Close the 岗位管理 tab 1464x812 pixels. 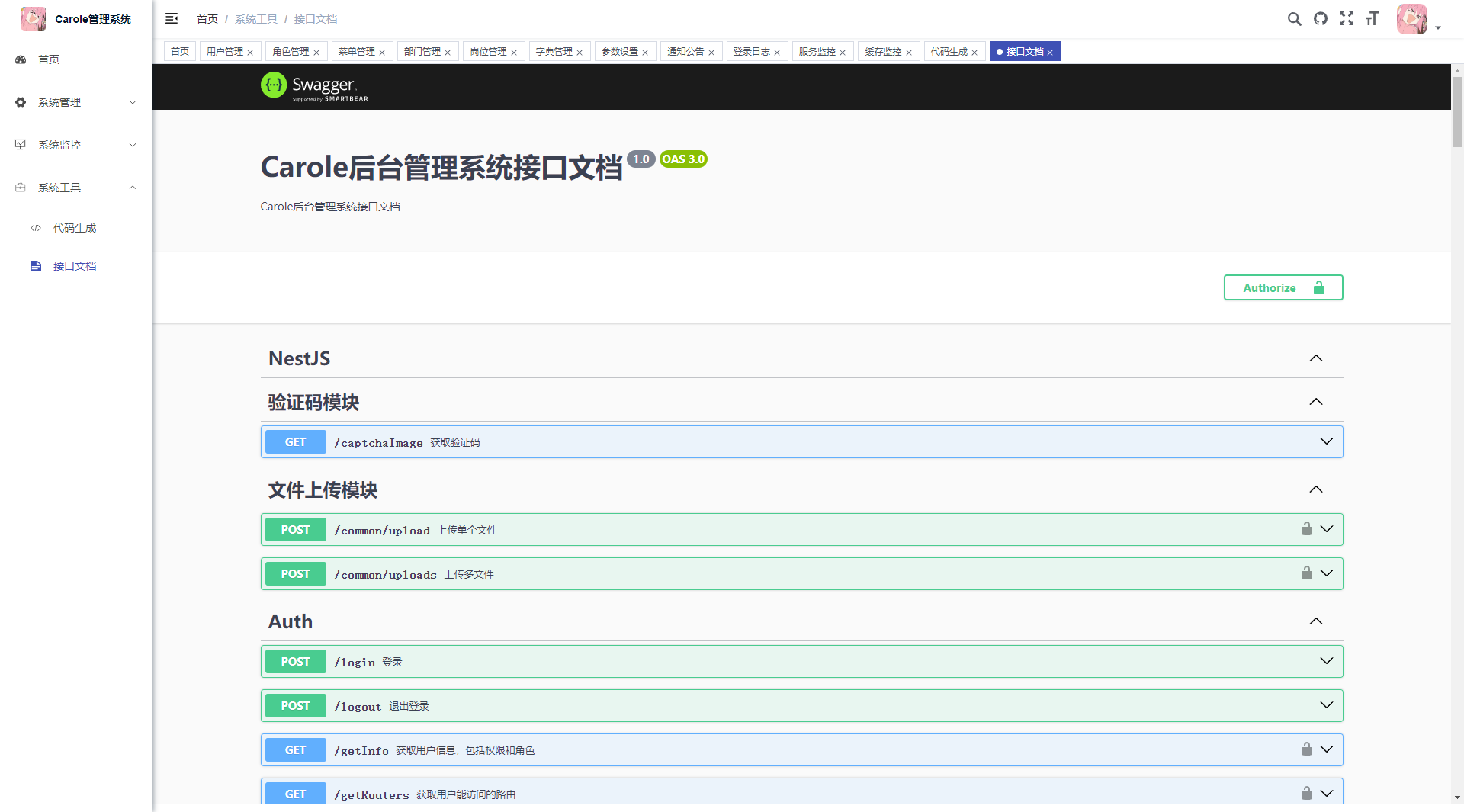[x=514, y=53]
